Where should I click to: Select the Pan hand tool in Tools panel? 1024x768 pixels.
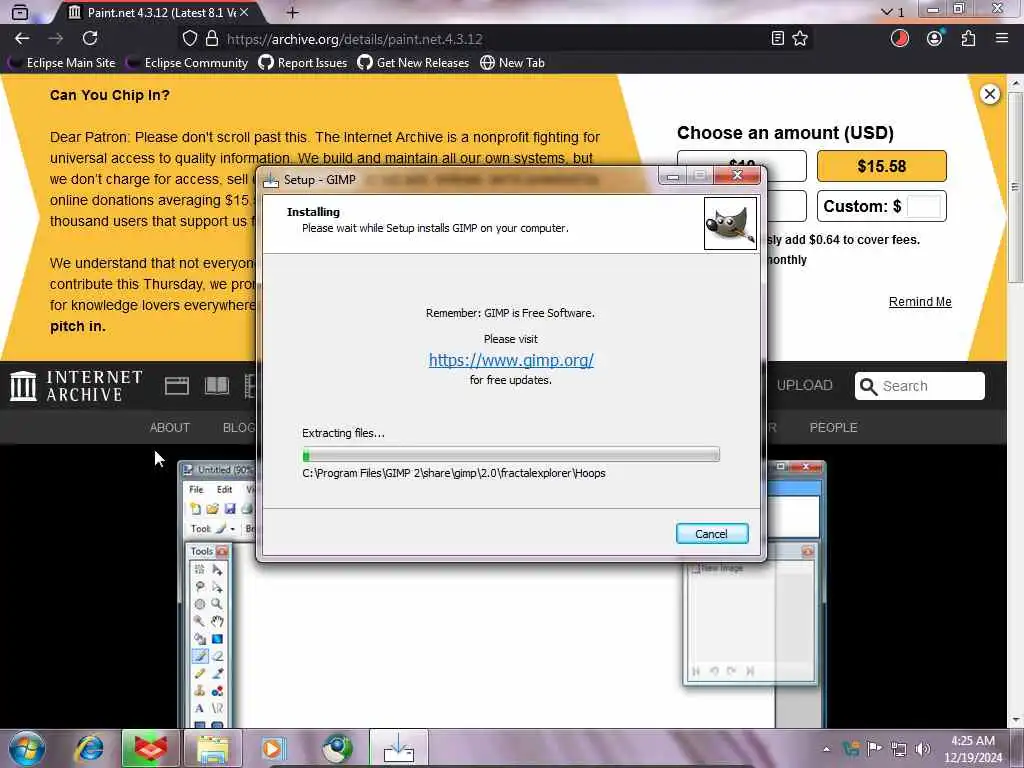pos(217,621)
